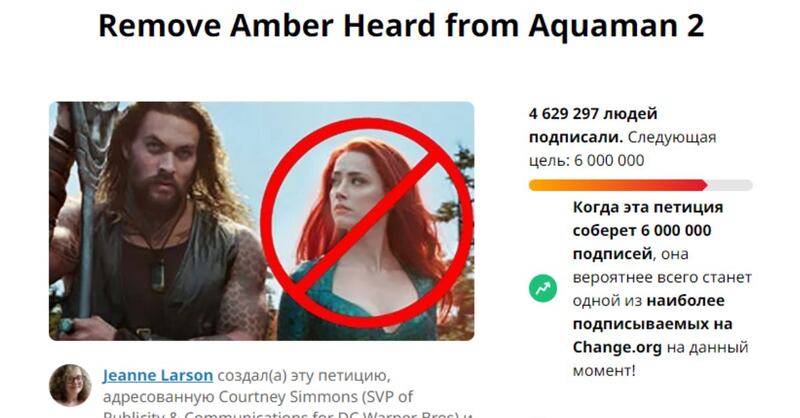
Task: Click the 'на данный момент!' text ending
Action: point(660,359)
